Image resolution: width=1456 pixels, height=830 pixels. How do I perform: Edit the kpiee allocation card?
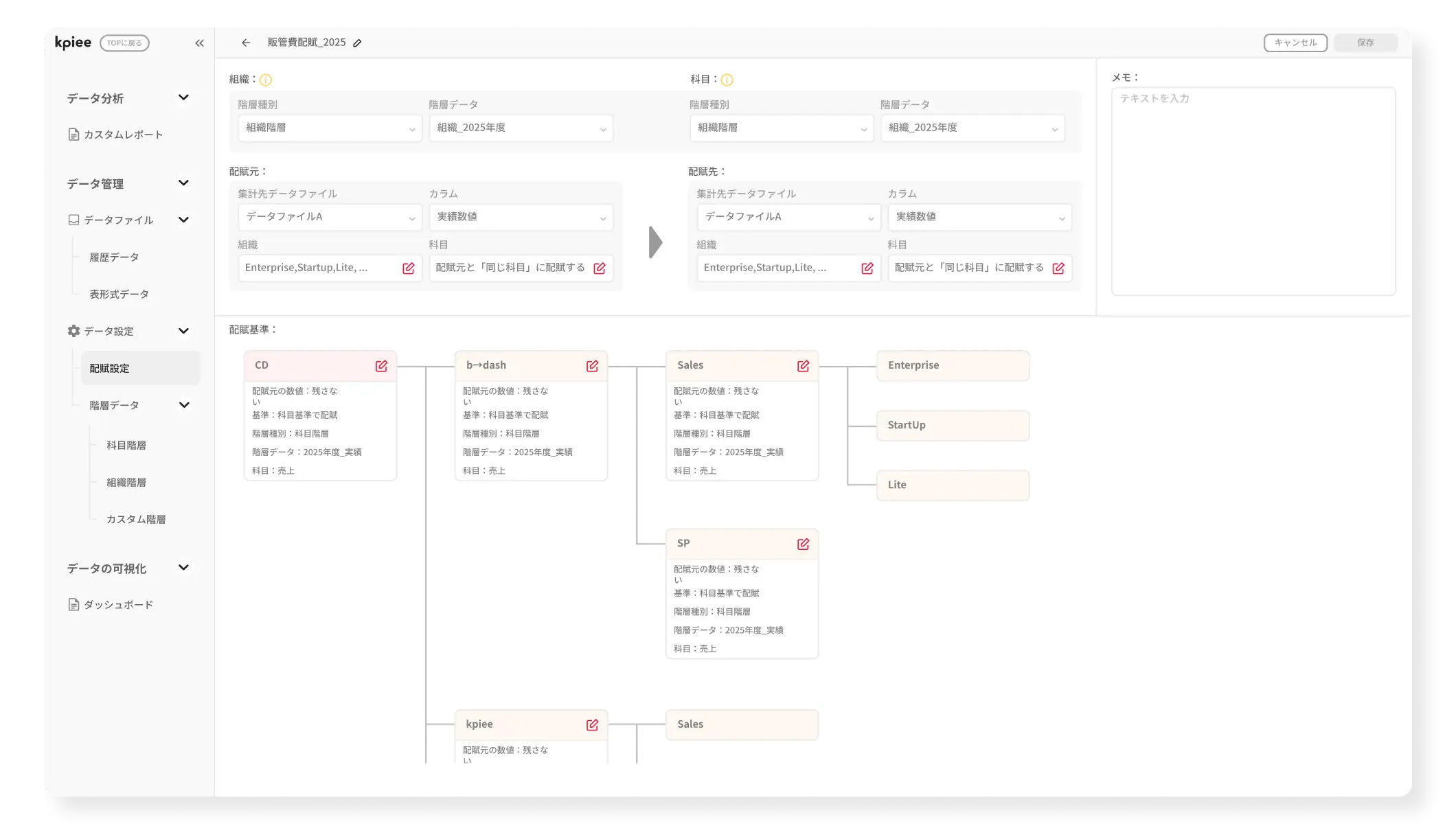592,725
